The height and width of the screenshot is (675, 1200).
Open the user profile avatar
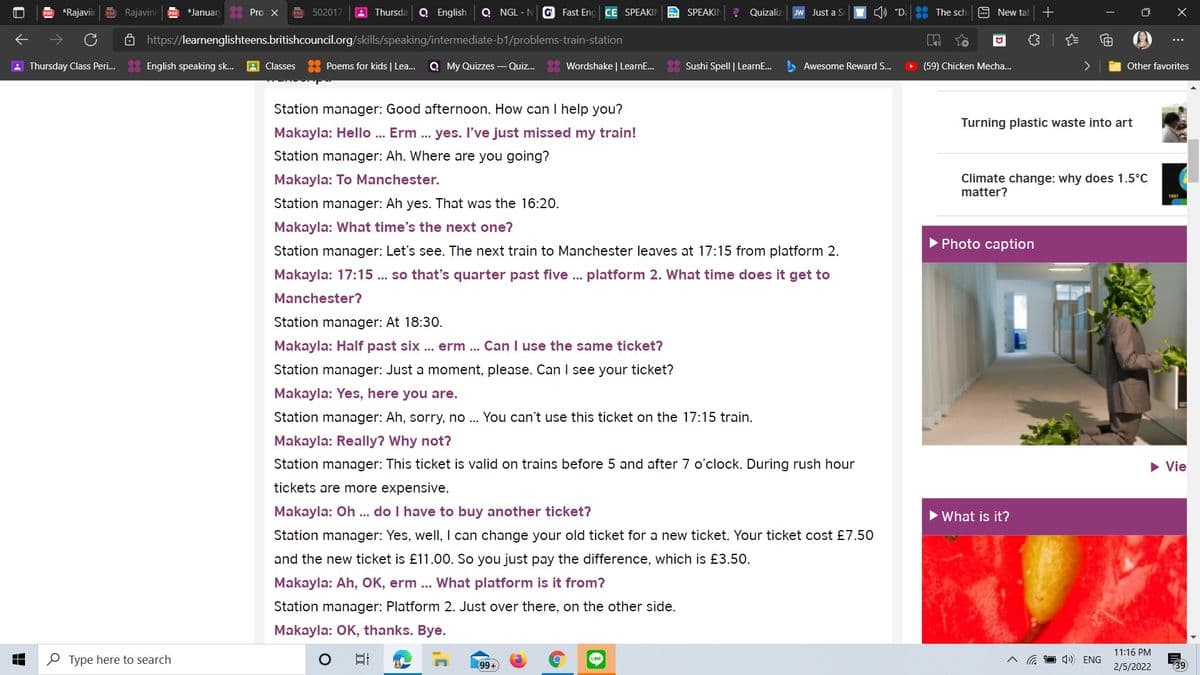[x=1144, y=40]
